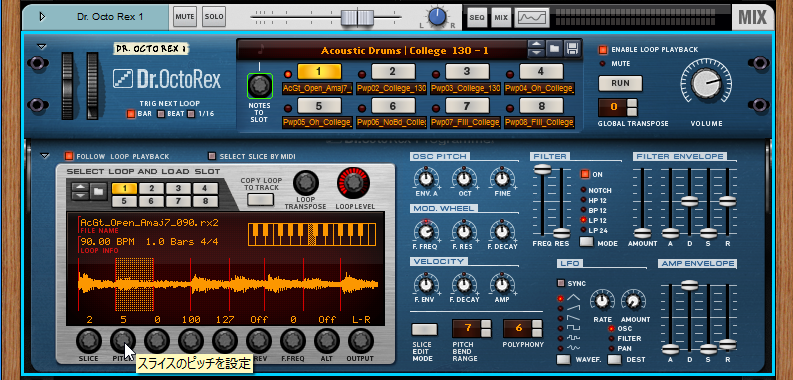Adjust Pitch Bend Range stepper
This screenshot has height=380, width=793.
click(x=486, y=329)
